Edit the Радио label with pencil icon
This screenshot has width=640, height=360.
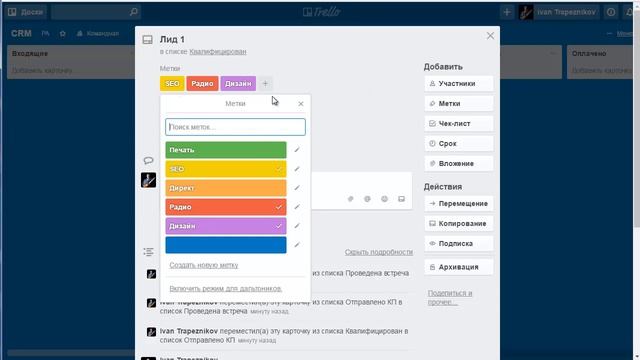click(x=297, y=207)
